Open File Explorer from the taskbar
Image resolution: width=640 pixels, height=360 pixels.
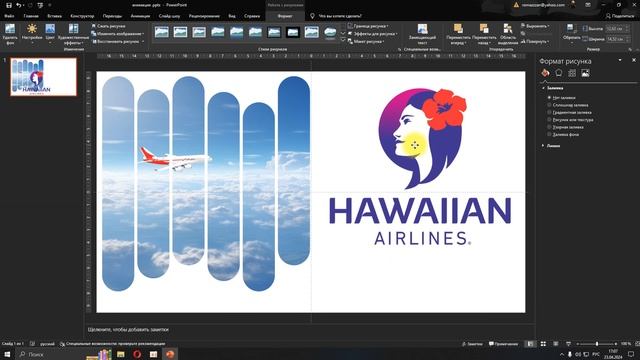[x=121, y=354]
